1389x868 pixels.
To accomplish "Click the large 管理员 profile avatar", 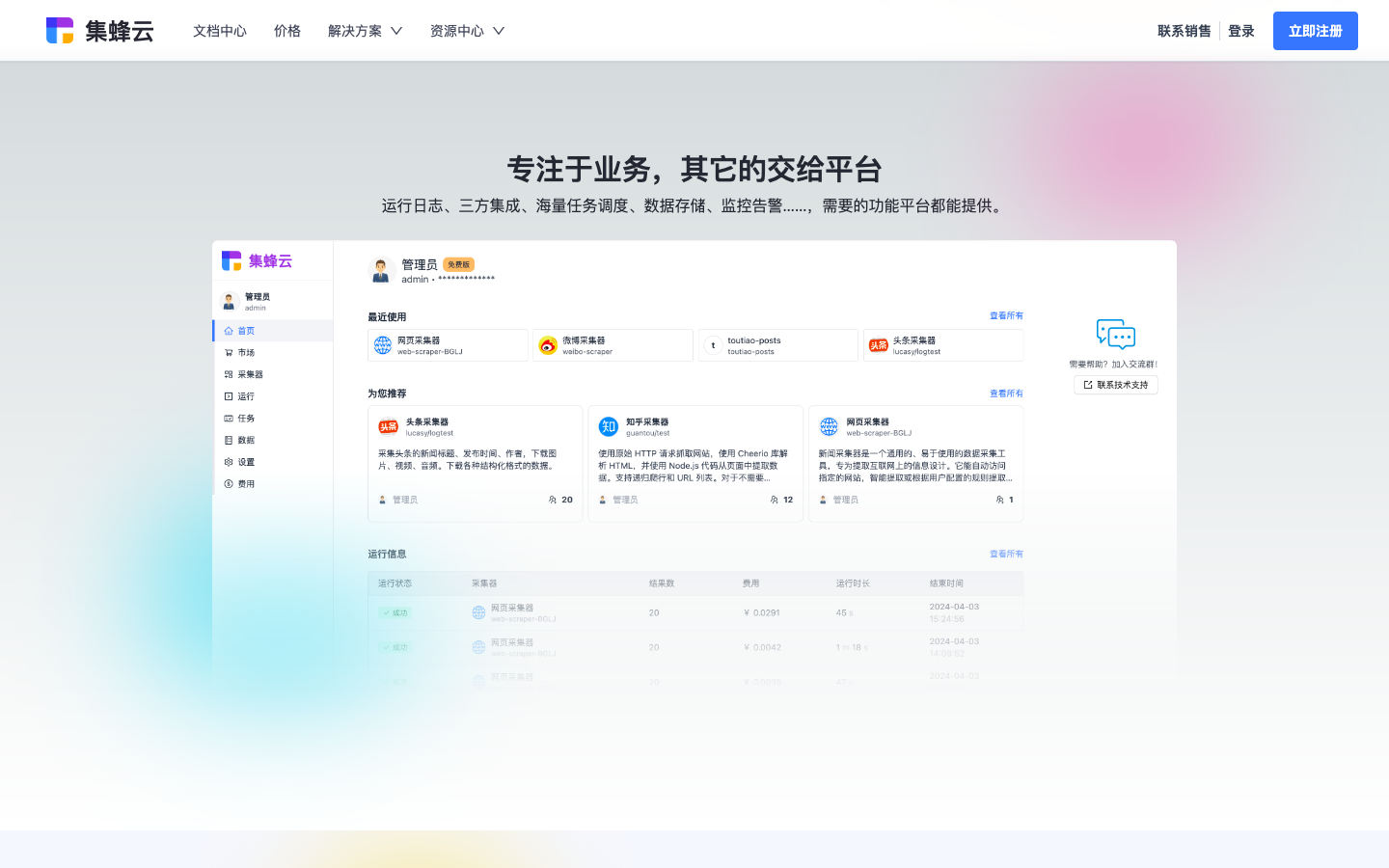I will (380, 270).
